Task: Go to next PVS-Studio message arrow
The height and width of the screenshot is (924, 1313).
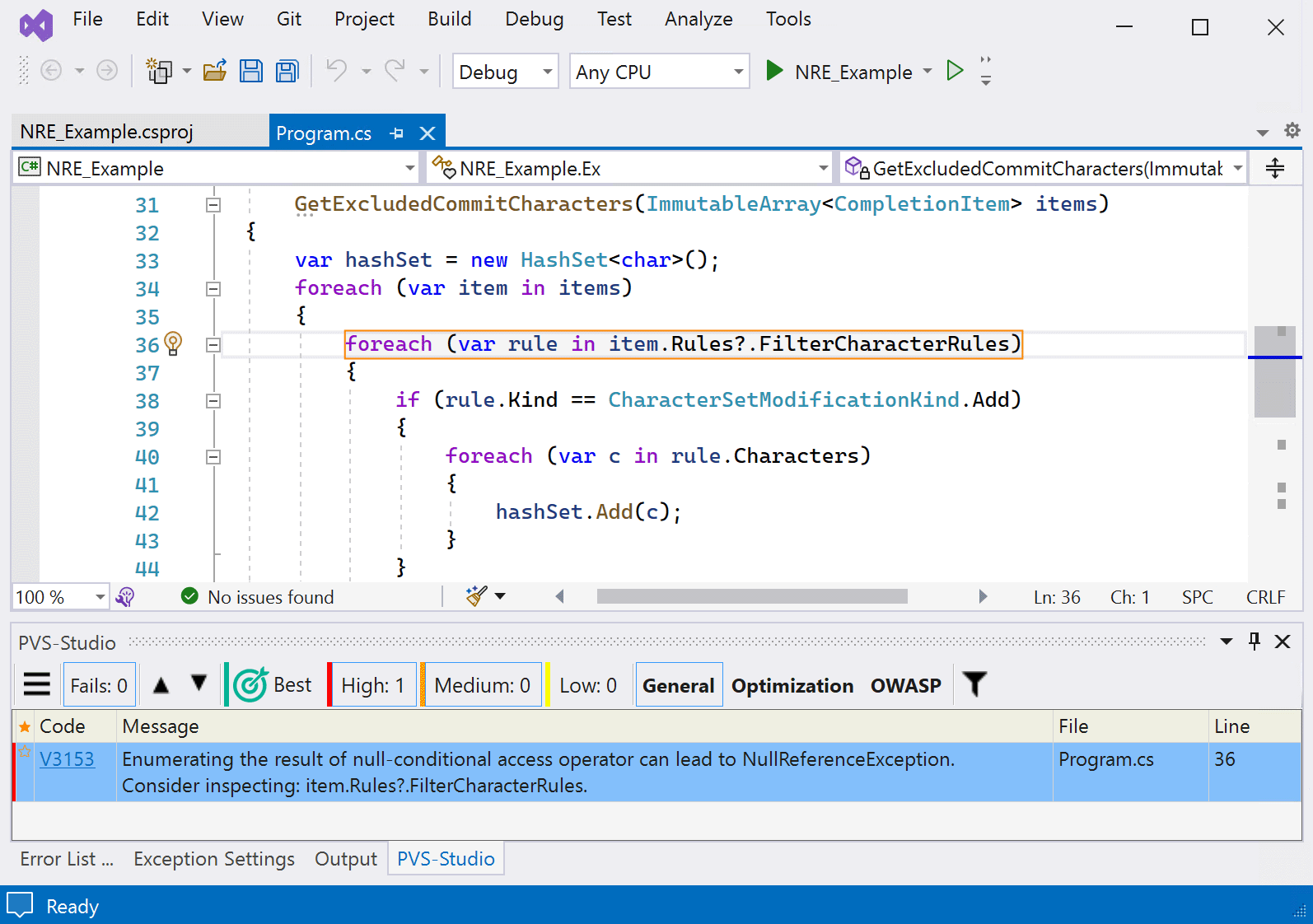Action: point(199,684)
